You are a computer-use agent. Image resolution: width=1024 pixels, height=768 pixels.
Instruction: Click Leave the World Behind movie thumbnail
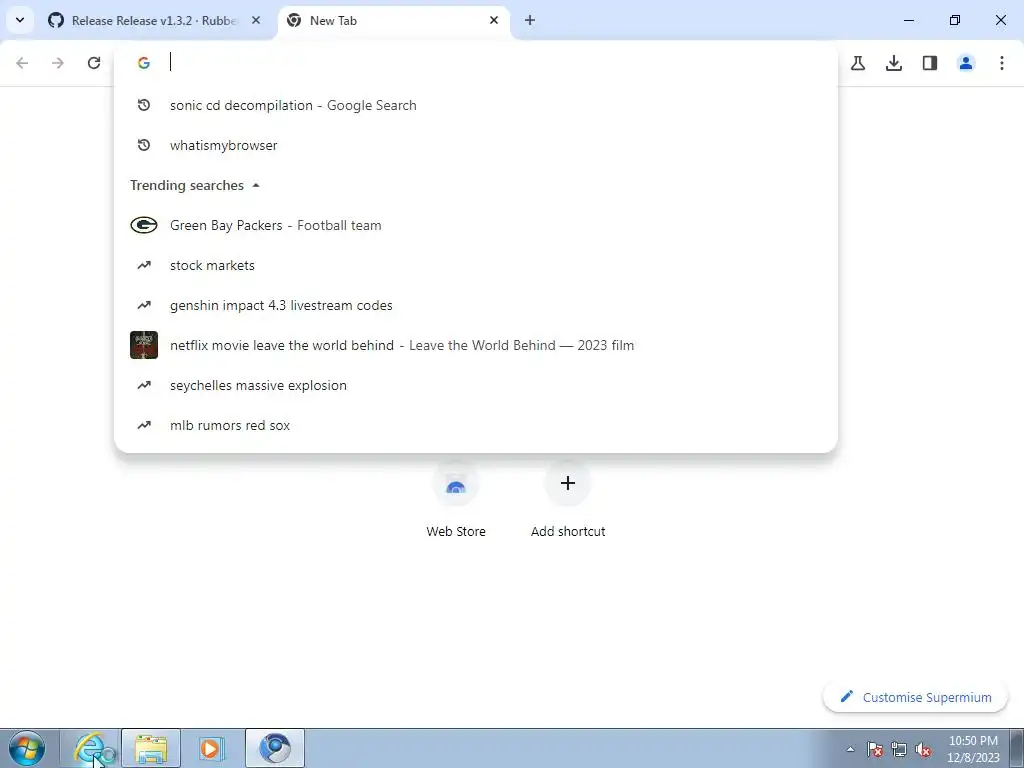(x=144, y=345)
